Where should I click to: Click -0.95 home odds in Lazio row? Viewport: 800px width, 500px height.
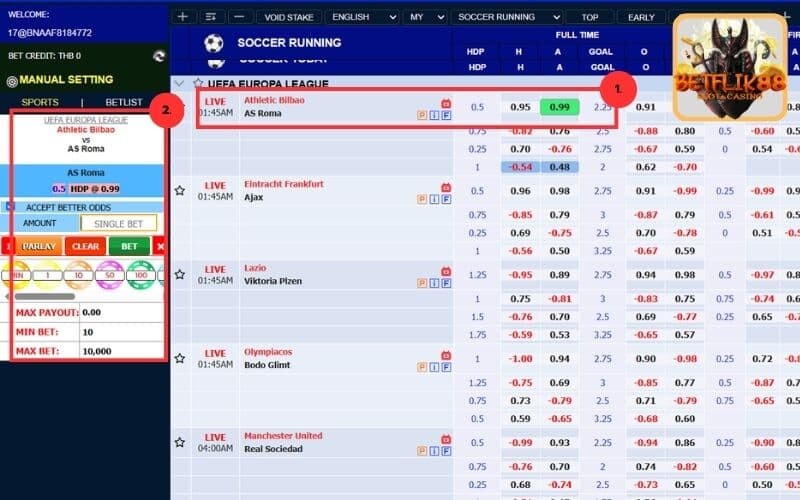520,274
